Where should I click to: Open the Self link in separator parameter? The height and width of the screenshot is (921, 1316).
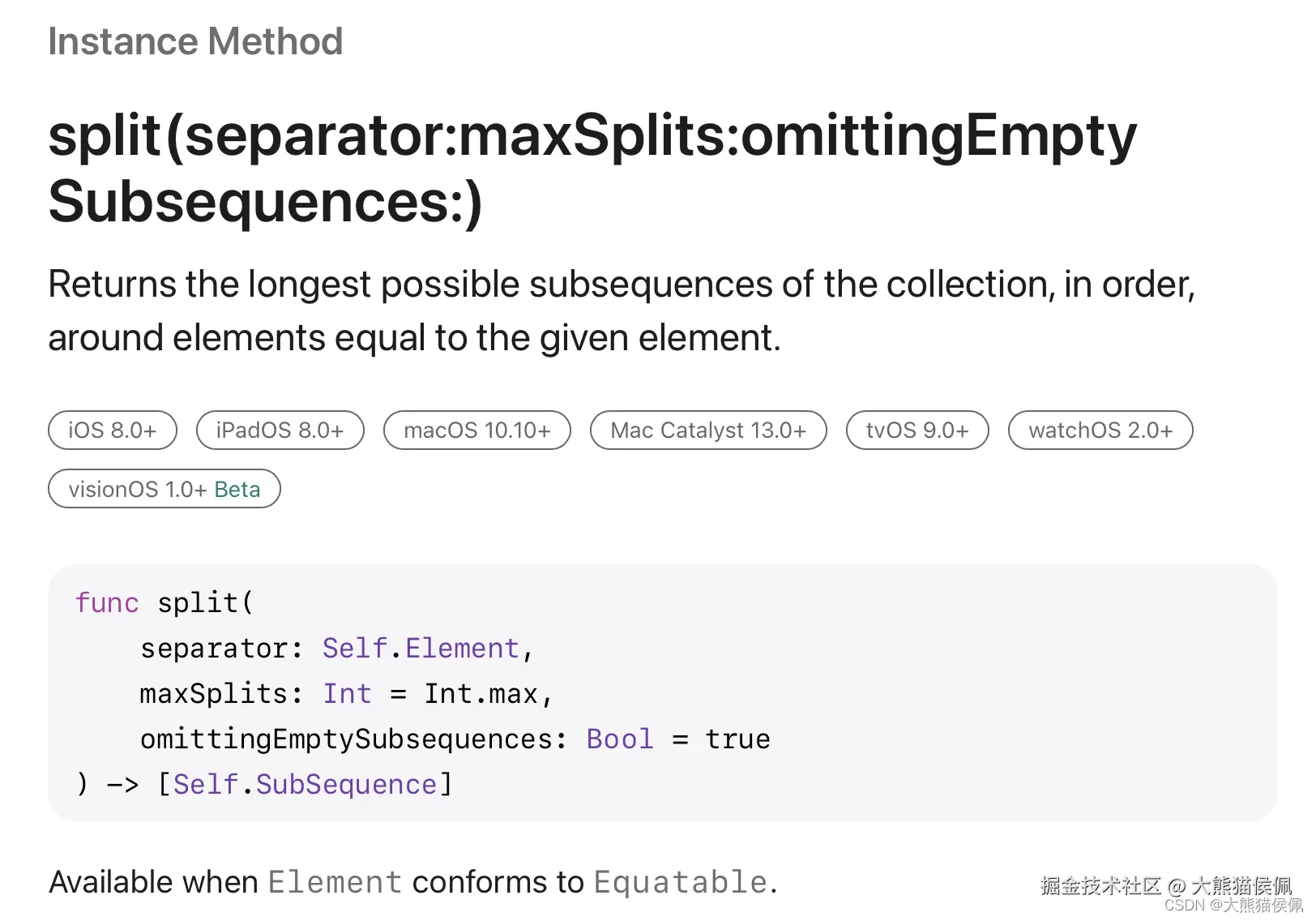pos(354,649)
